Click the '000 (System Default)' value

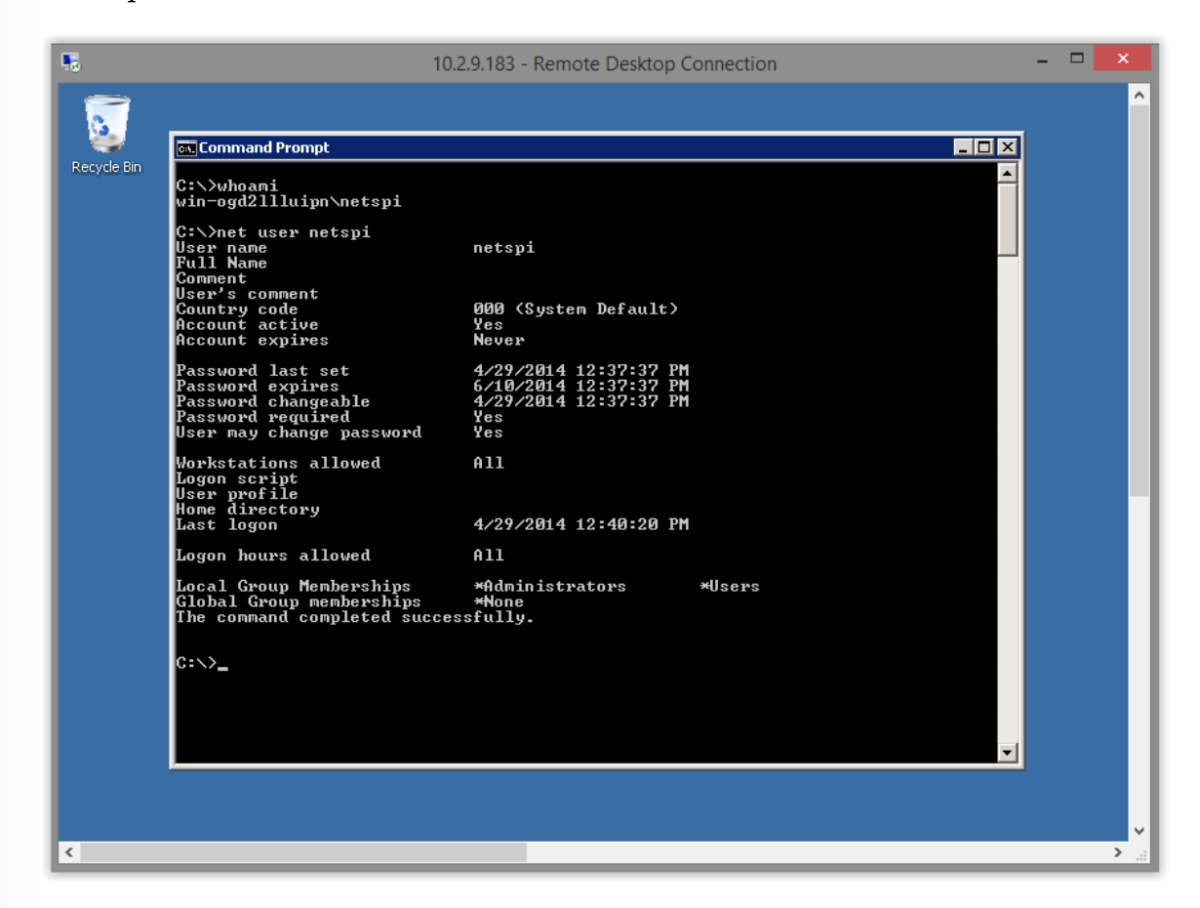coord(576,309)
